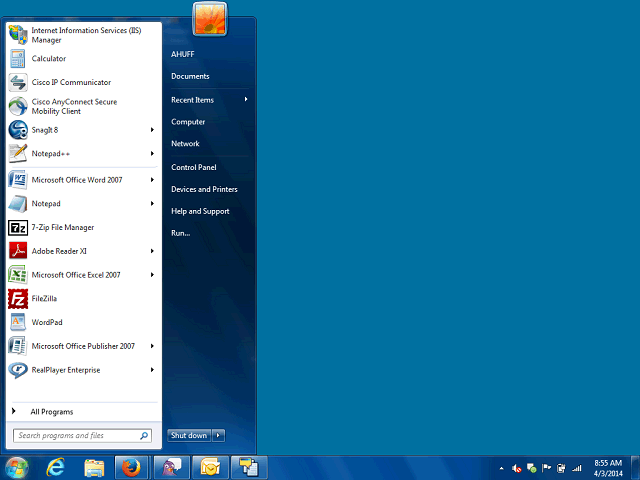
Task: Switch to Firefox on the taskbar
Action: (131, 468)
